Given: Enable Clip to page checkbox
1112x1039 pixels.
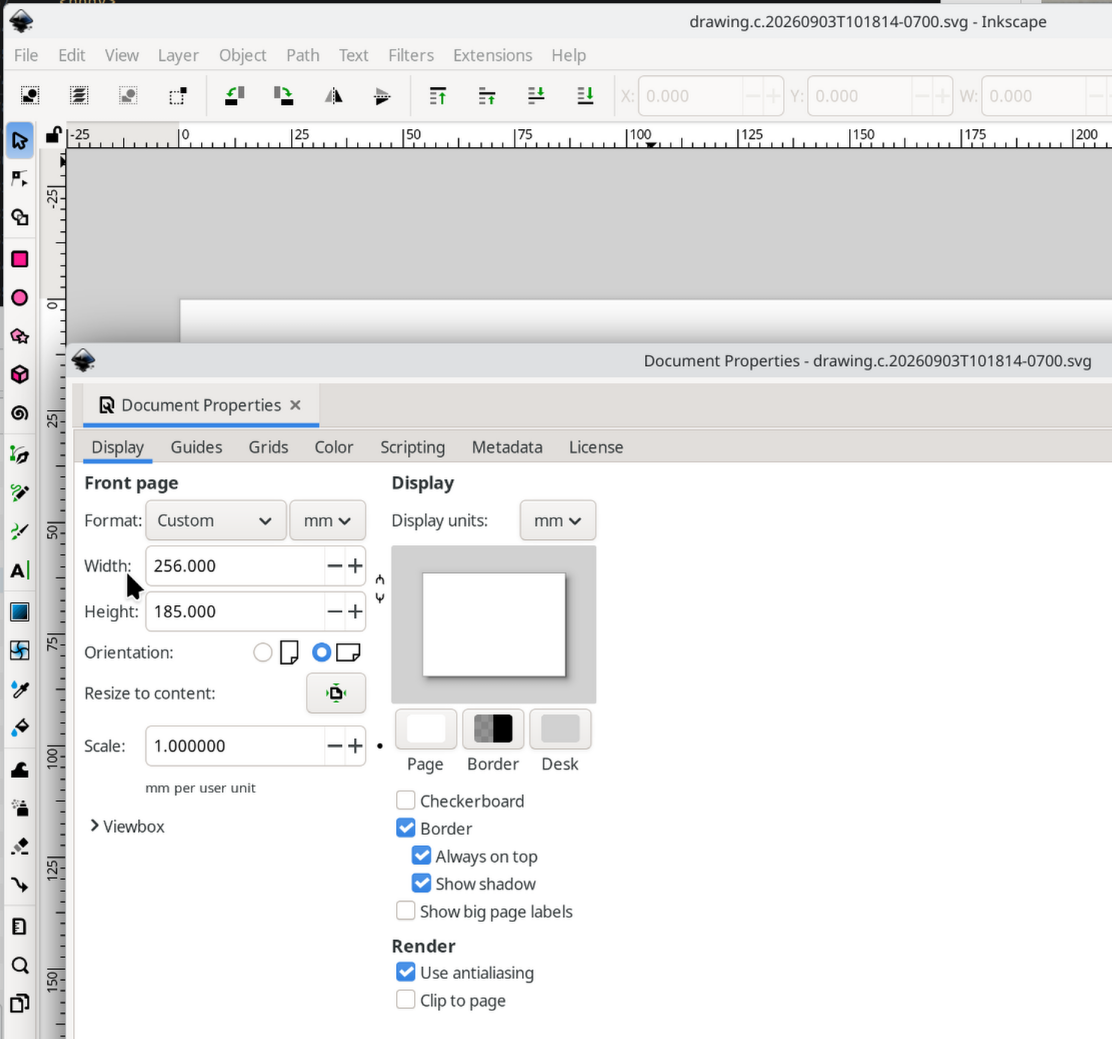Looking at the screenshot, I should coord(406,999).
